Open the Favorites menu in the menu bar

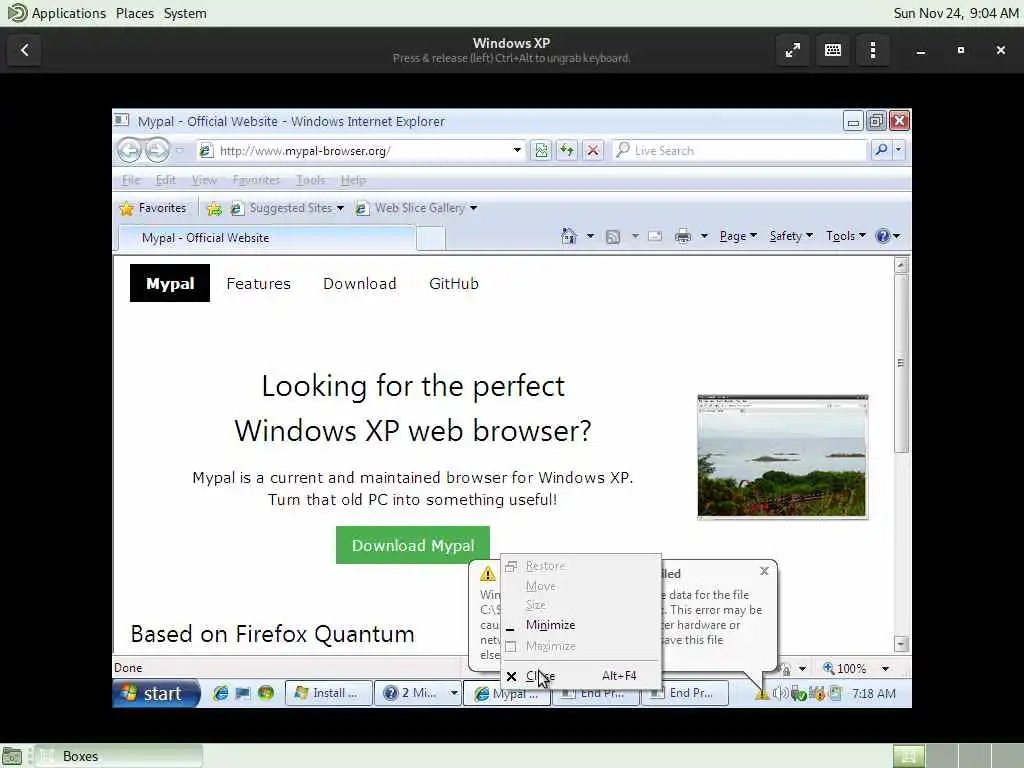click(256, 180)
